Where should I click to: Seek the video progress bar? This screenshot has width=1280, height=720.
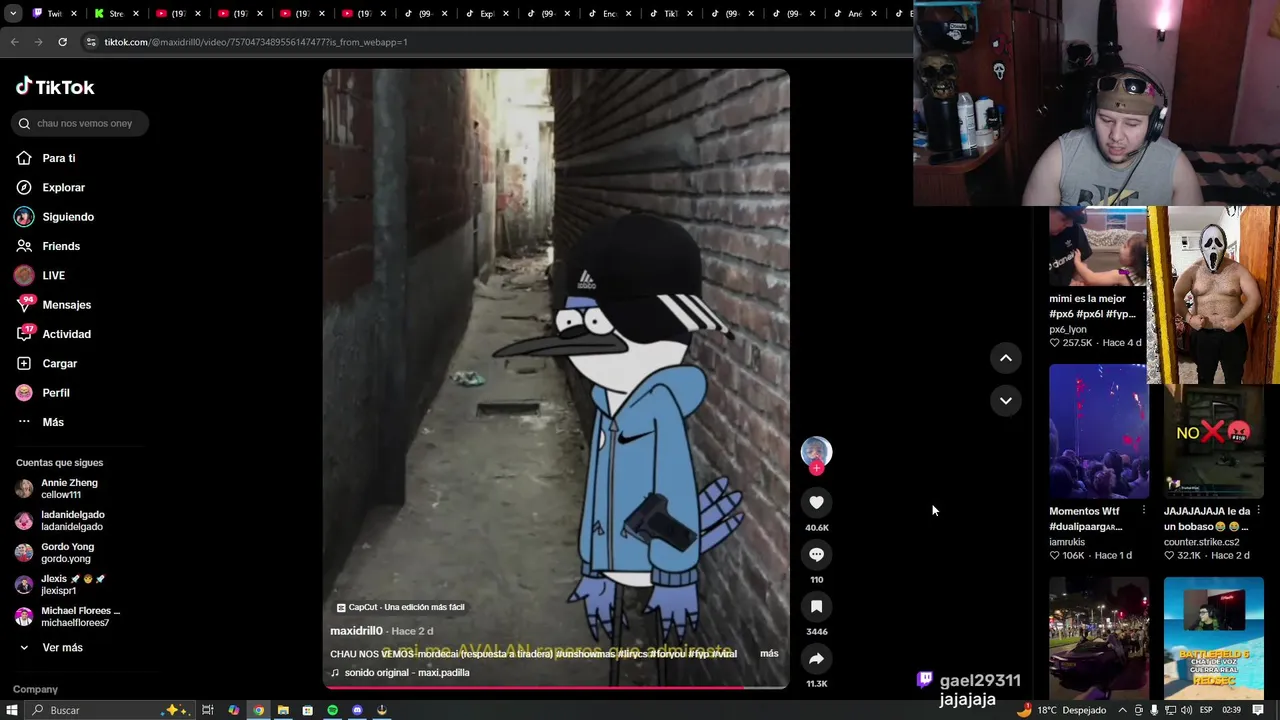click(556, 687)
